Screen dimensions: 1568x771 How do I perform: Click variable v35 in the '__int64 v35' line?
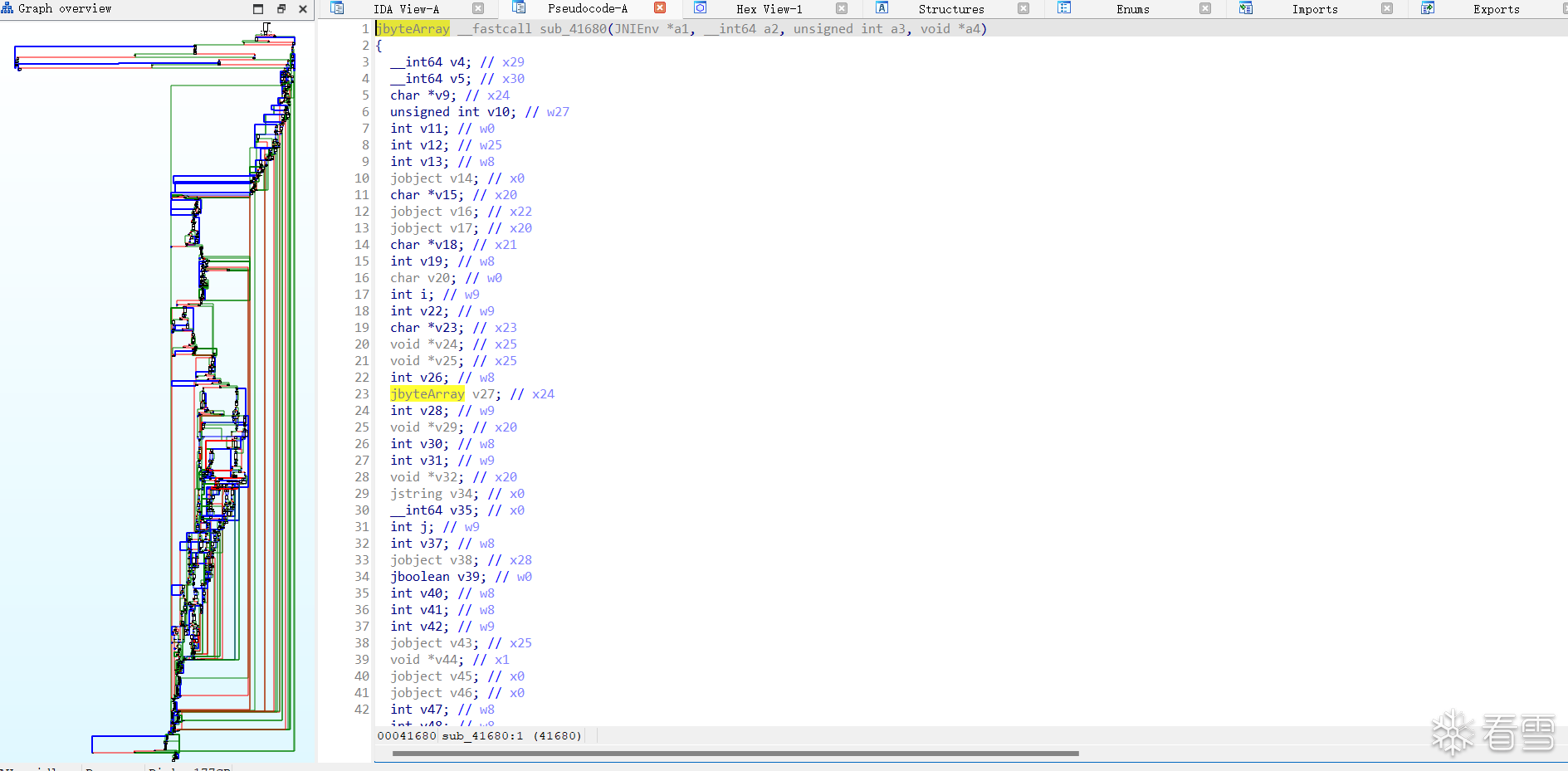pos(462,510)
